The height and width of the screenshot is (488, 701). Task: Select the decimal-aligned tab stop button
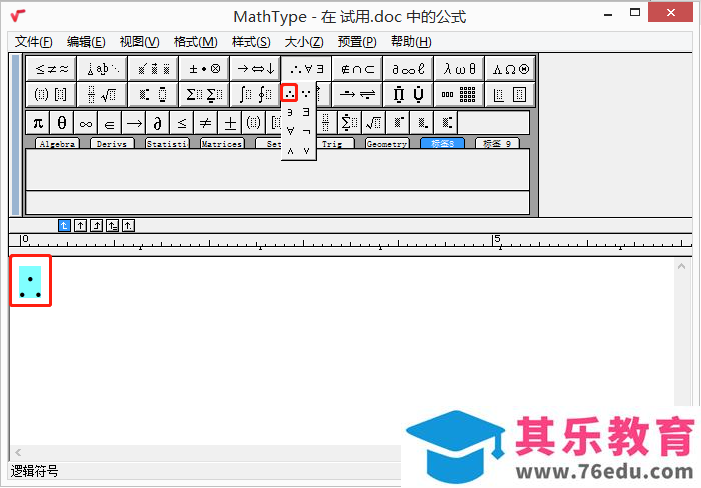(x=128, y=226)
